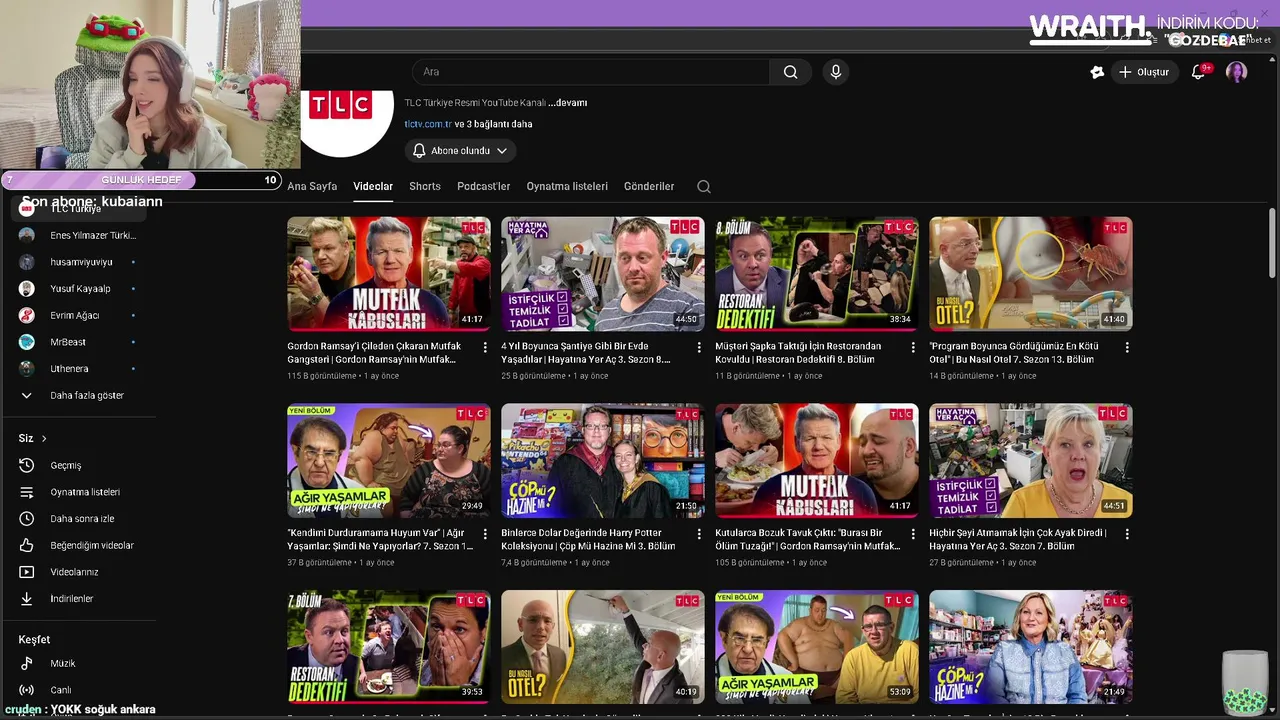Play Ağır Yaşamlar 29:49 thumbnail
Image resolution: width=1280 pixels, height=720 pixels.
389,461
